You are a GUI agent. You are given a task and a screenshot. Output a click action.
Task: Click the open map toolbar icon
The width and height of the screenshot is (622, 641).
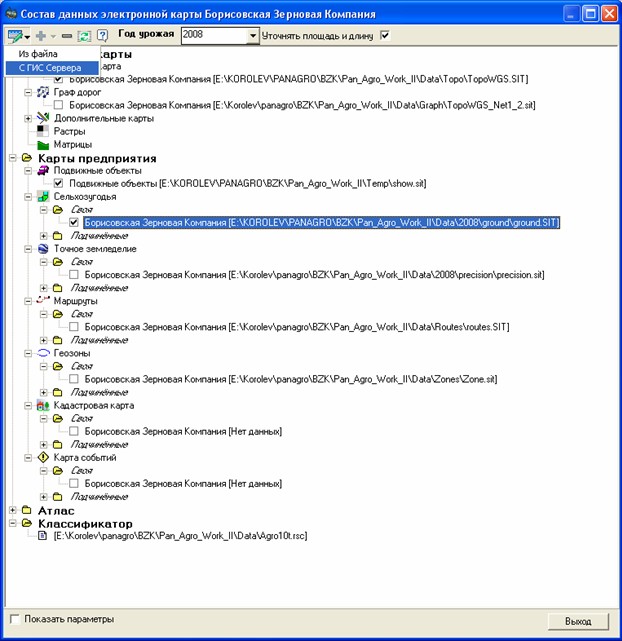[x=16, y=35]
